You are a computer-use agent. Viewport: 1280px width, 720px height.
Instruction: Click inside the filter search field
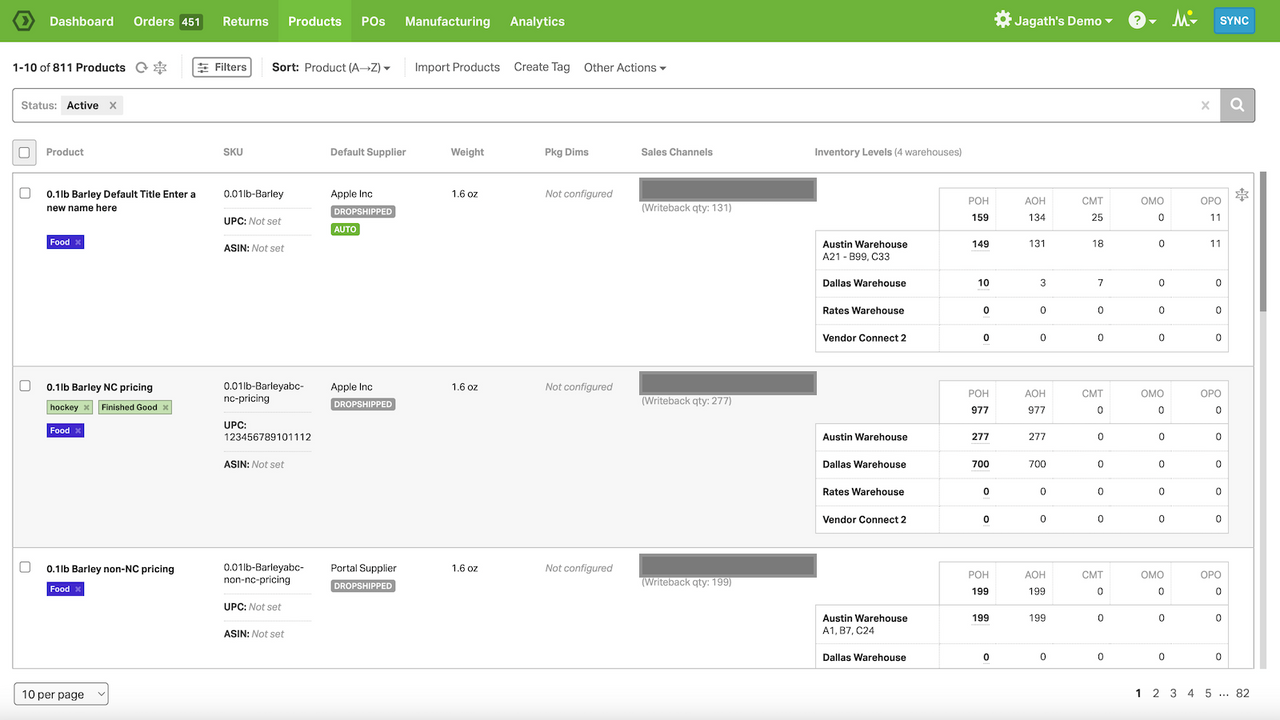click(x=660, y=105)
